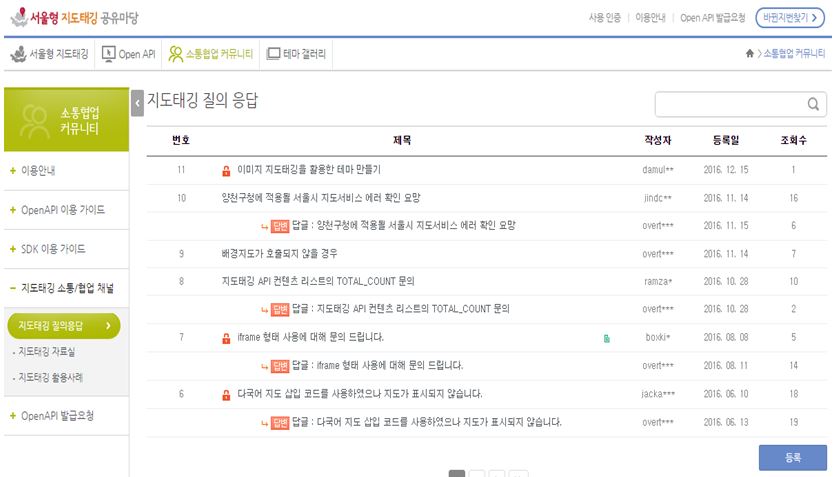Viewport: 833px width, 477px height.
Task: Select 지도태깅 자료실 in sidebar
Action: tap(46, 352)
